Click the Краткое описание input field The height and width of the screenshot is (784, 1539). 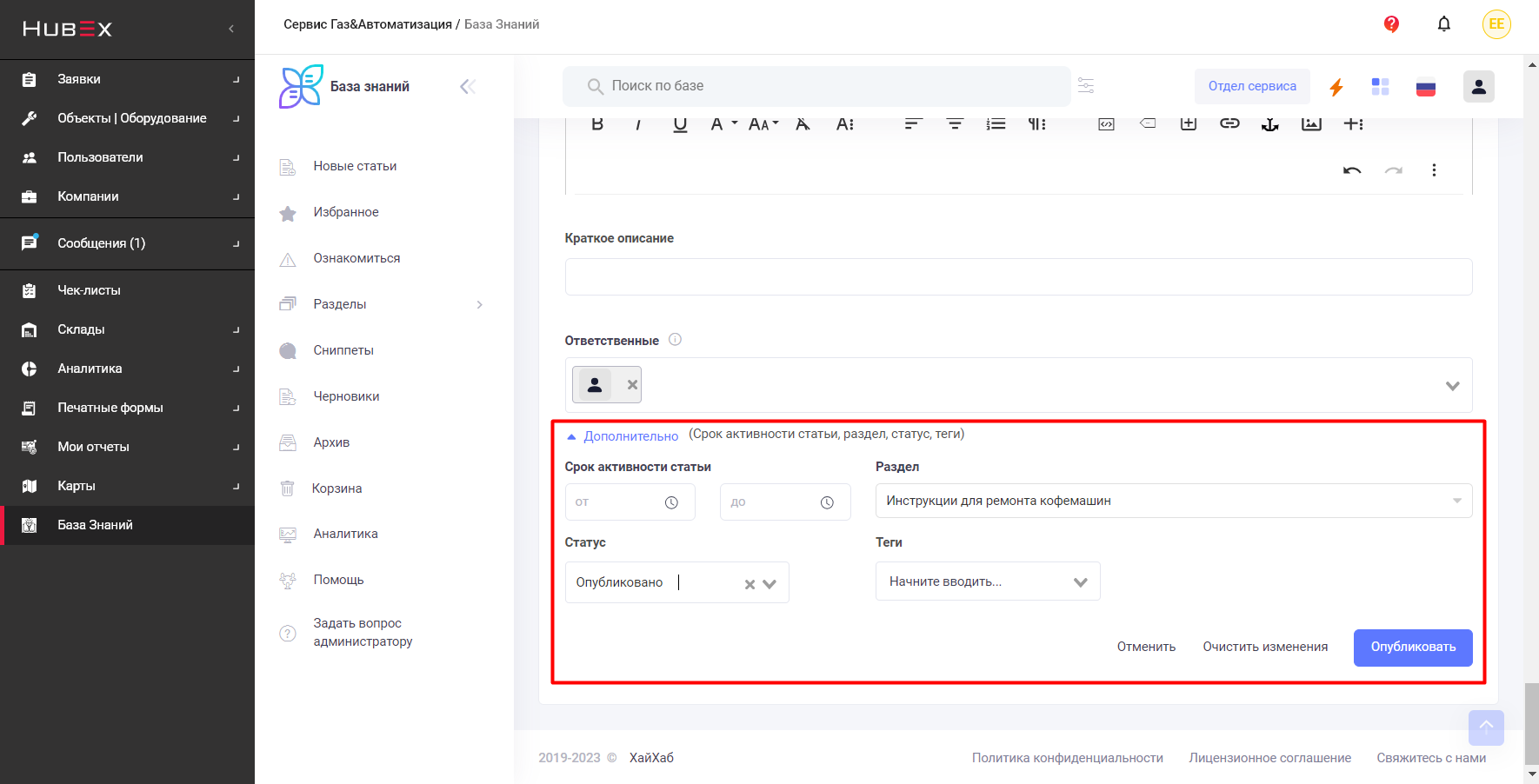[1018, 276]
